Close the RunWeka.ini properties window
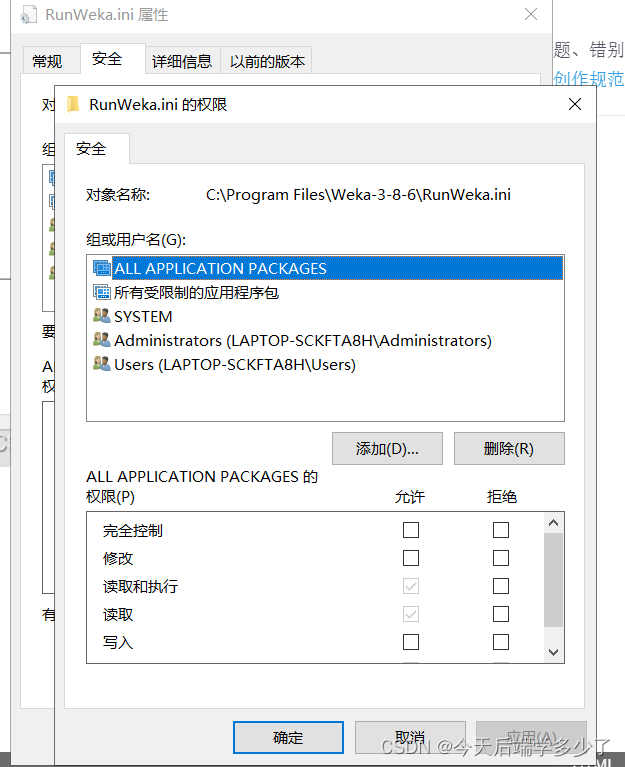The height and width of the screenshot is (767, 625). point(531,14)
